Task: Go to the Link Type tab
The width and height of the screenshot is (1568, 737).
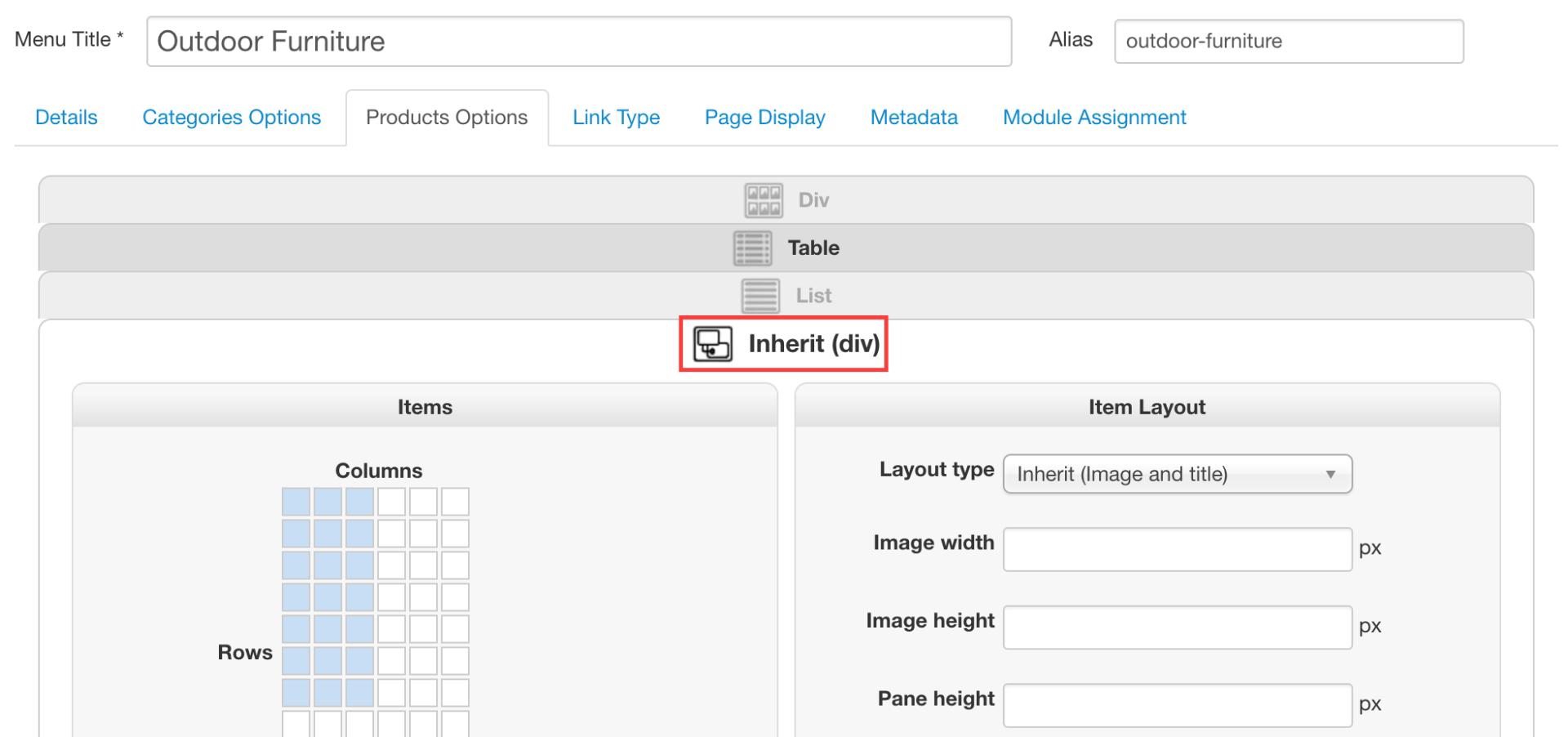Action: [x=617, y=118]
